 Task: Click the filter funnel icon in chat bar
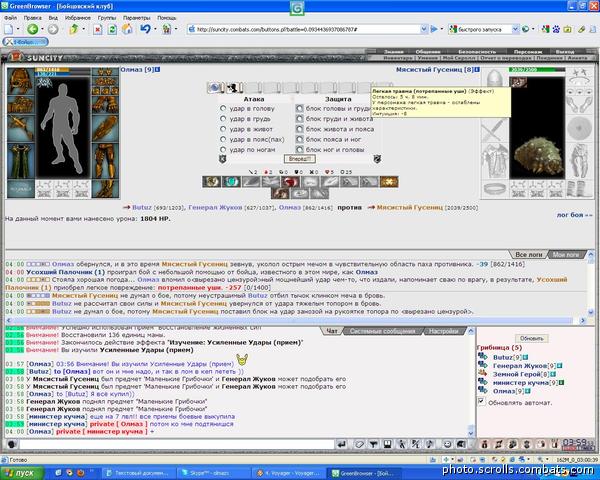coord(373,444)
